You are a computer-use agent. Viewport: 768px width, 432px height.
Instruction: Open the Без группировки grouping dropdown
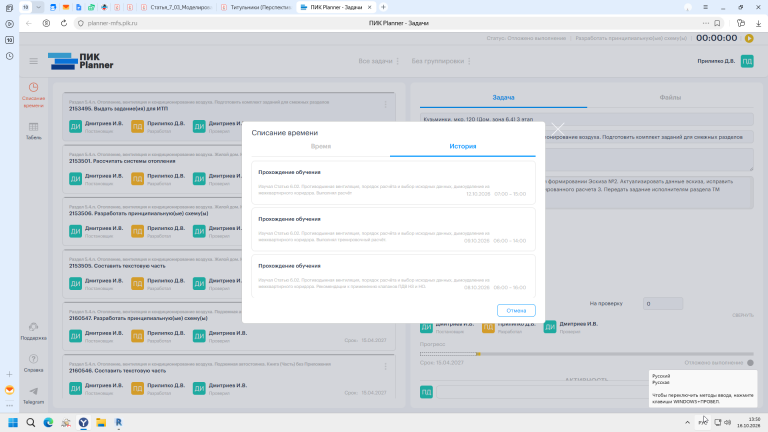pyautogui.click(x=441, y=61)
